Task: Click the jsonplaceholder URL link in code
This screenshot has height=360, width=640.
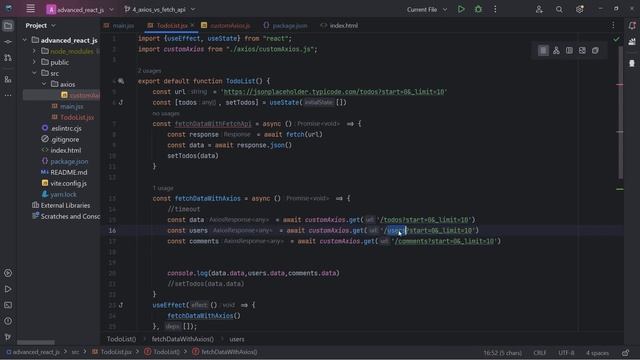Action: 334,92
